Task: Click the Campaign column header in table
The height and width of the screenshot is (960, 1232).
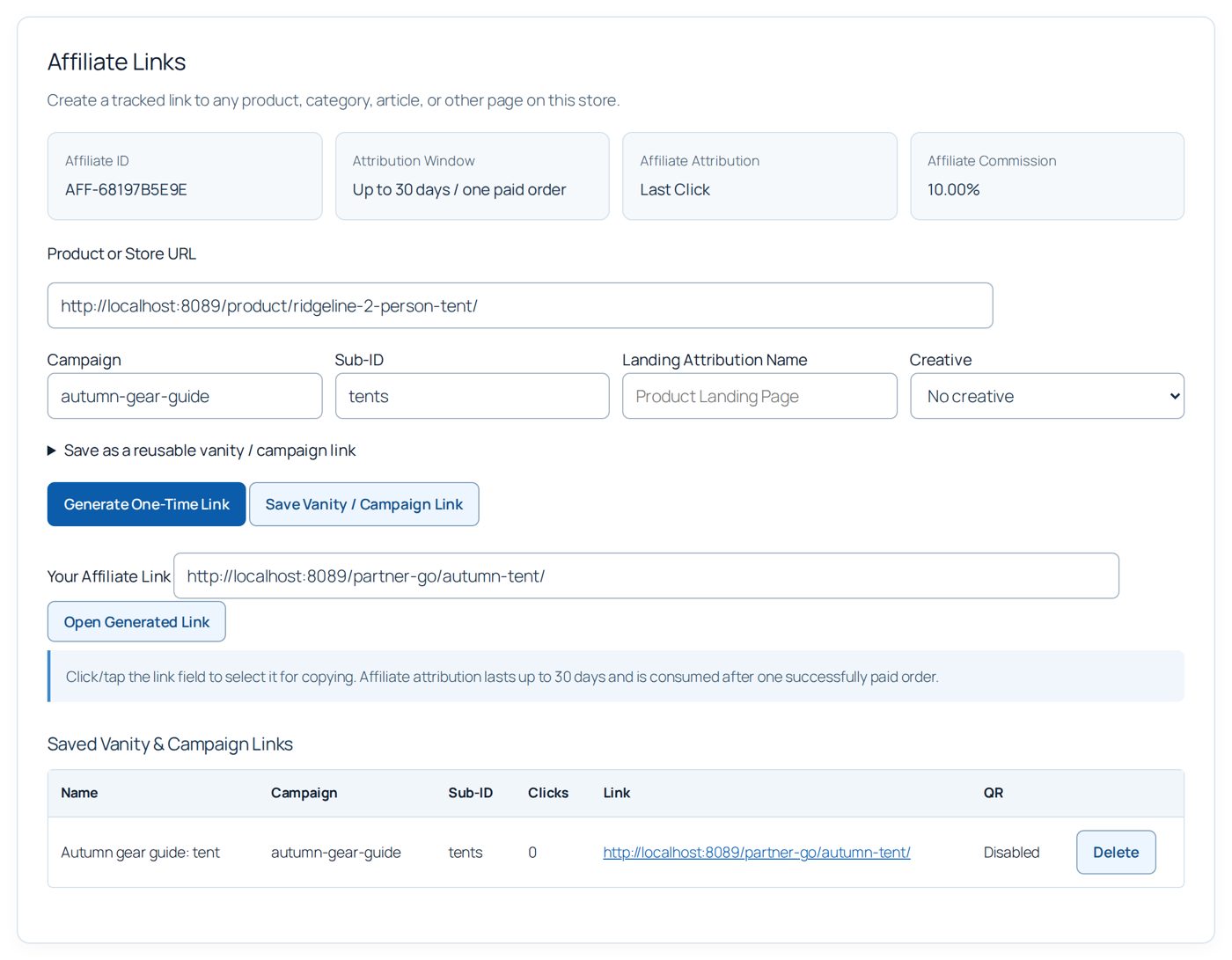Action: pos(304,793)
